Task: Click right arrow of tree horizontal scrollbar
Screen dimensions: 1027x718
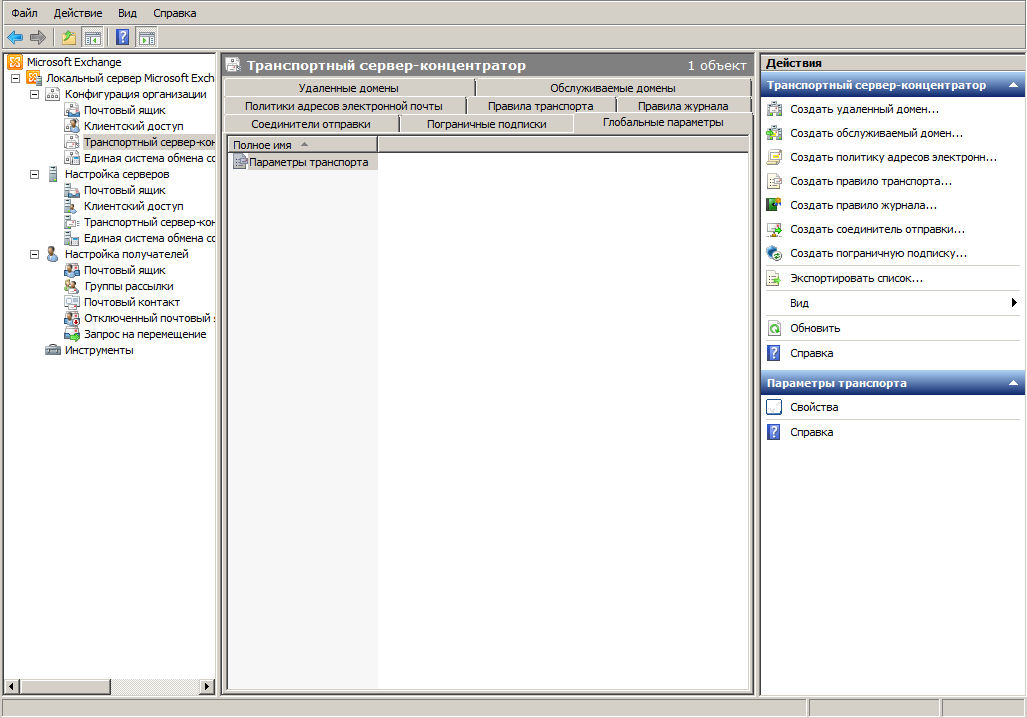Action: 207,687
